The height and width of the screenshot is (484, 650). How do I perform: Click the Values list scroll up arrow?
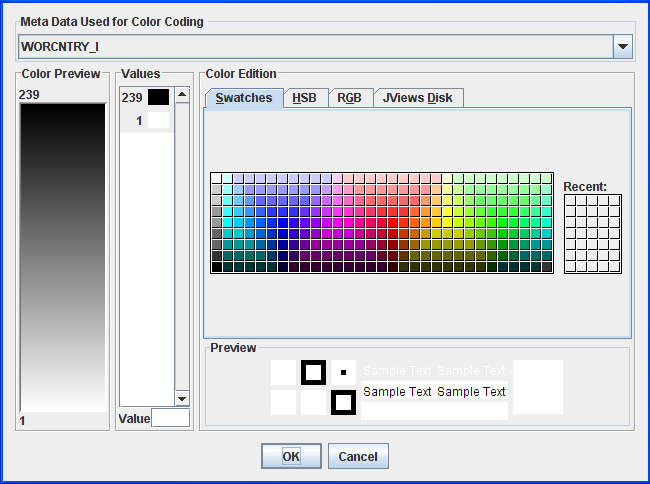182,96
